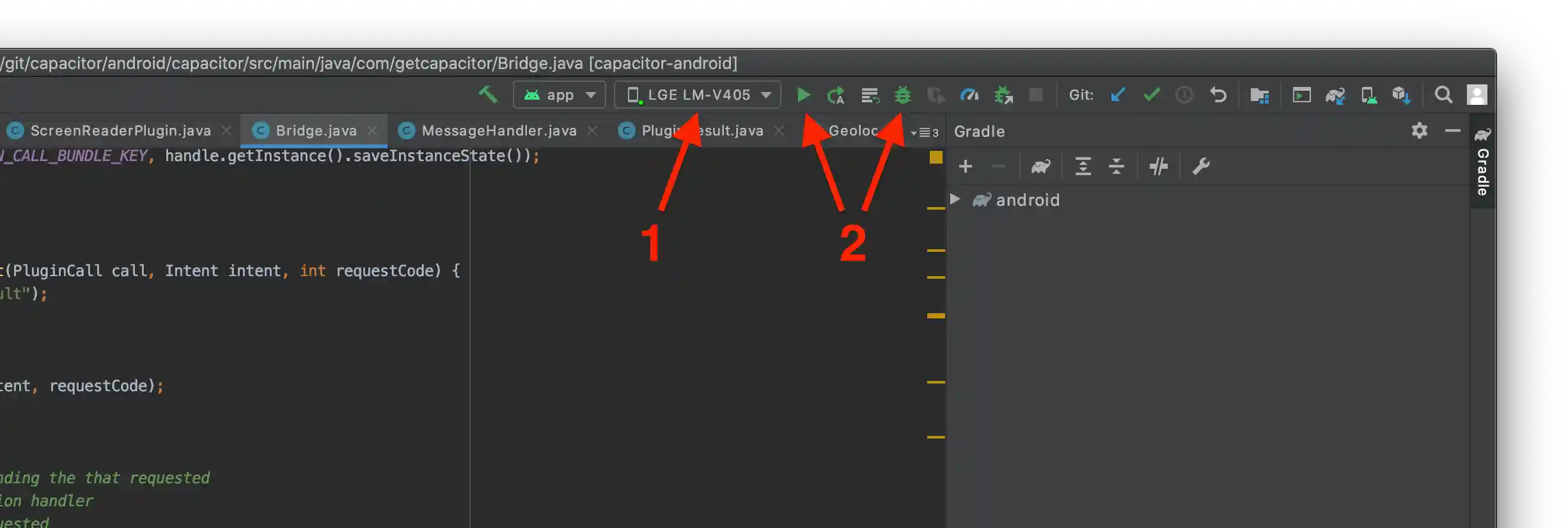Revert changes with the Git rollback arrow
This screenshot has height=528, width=1568.
click(x=1218, y=95)
